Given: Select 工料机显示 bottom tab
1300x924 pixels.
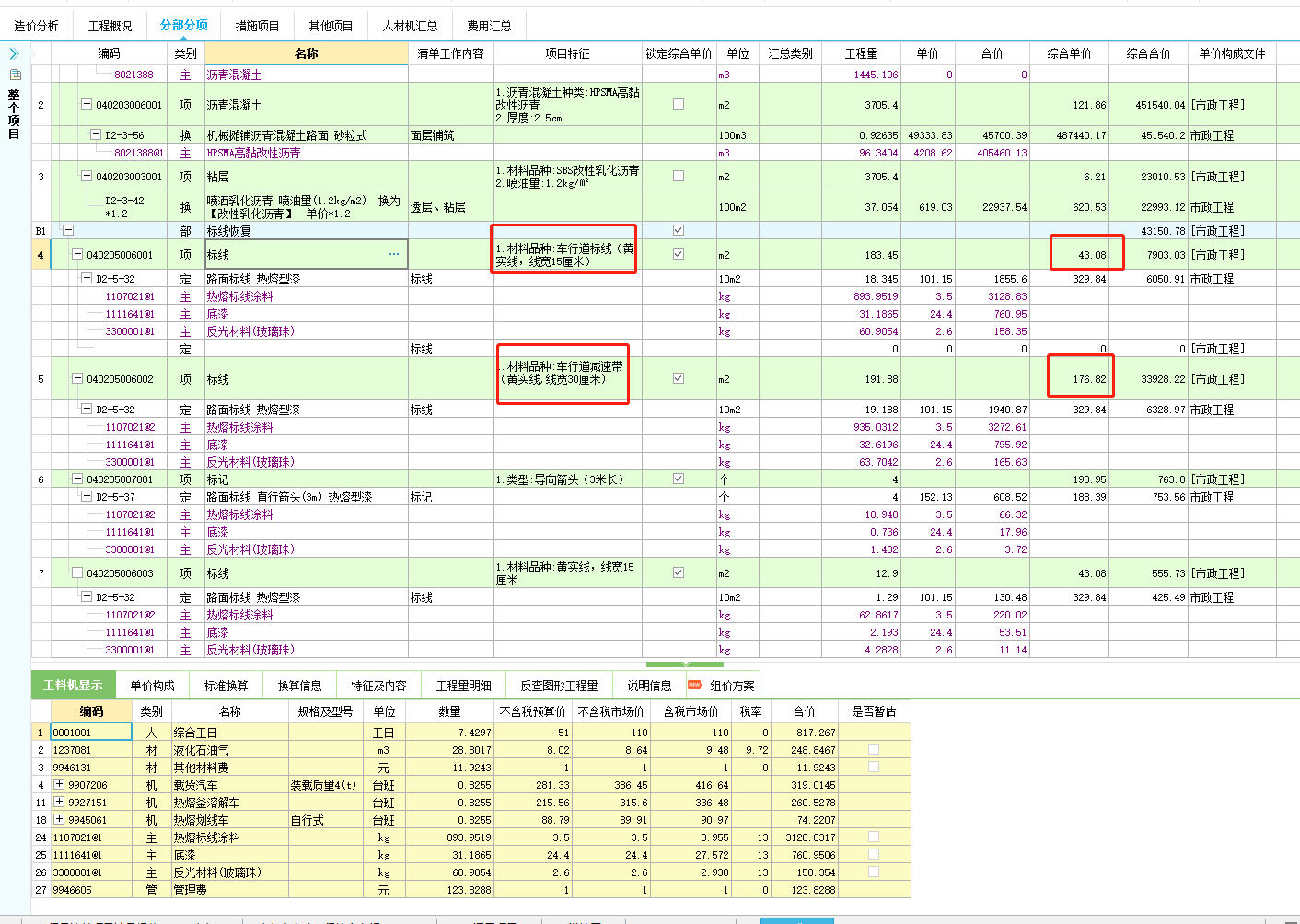Looking at the screenshot, I should [73, 686].
